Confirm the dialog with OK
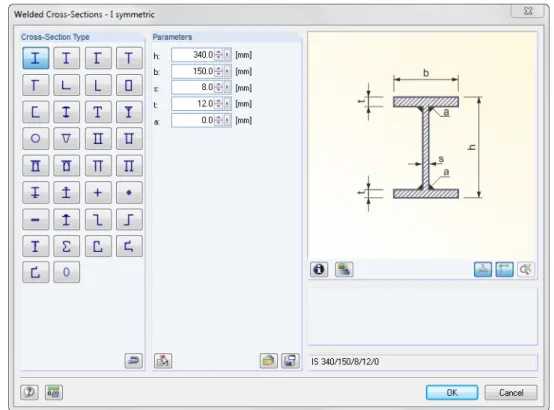Viewport: 554px width, 410px height. pos(452,392)
